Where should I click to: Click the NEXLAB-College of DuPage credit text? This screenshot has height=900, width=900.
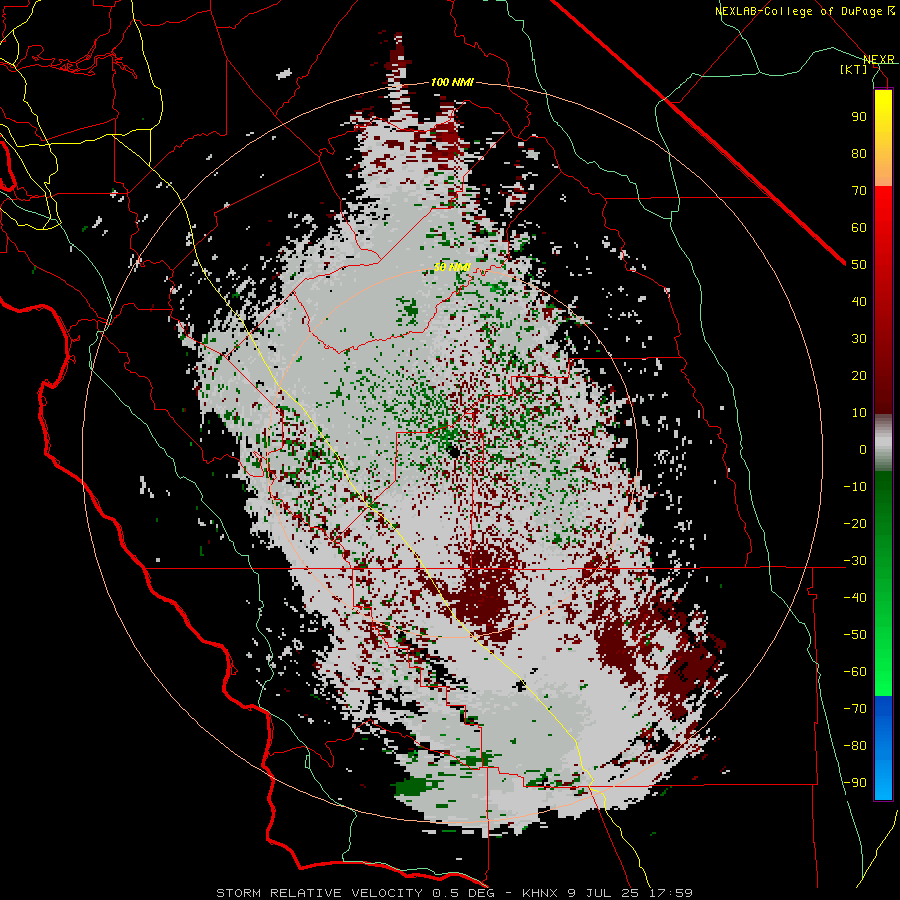pos(805,11)
